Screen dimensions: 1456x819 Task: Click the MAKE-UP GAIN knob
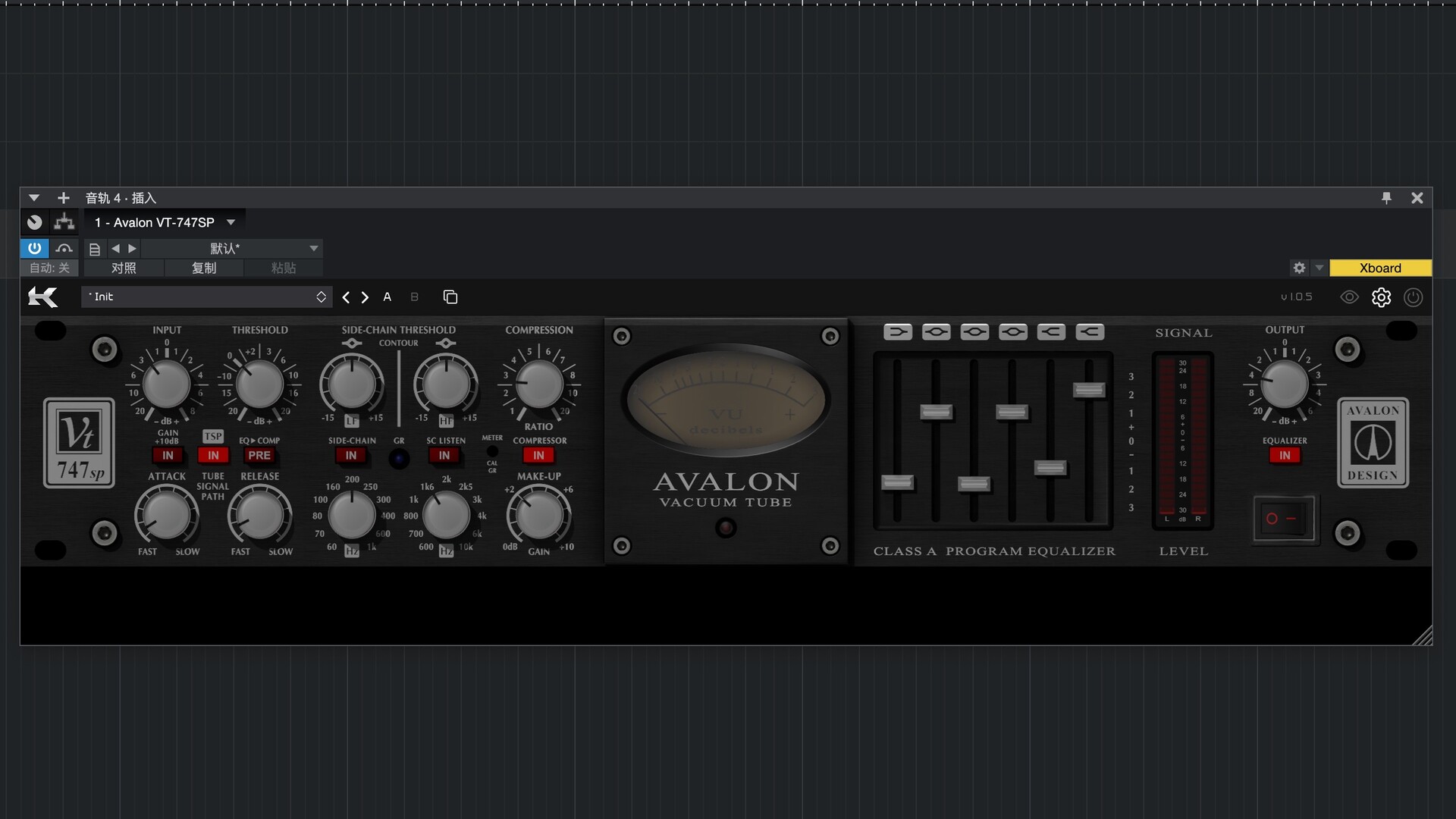(539, 516)
